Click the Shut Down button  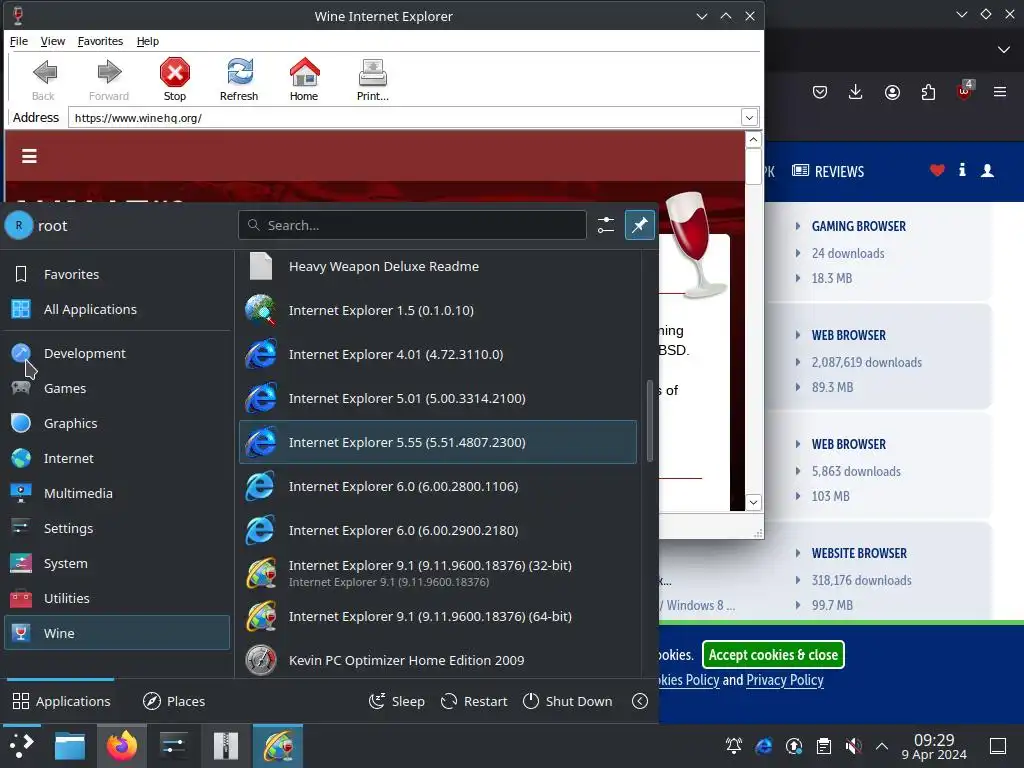pyautogui.click(x=568, y=701)
